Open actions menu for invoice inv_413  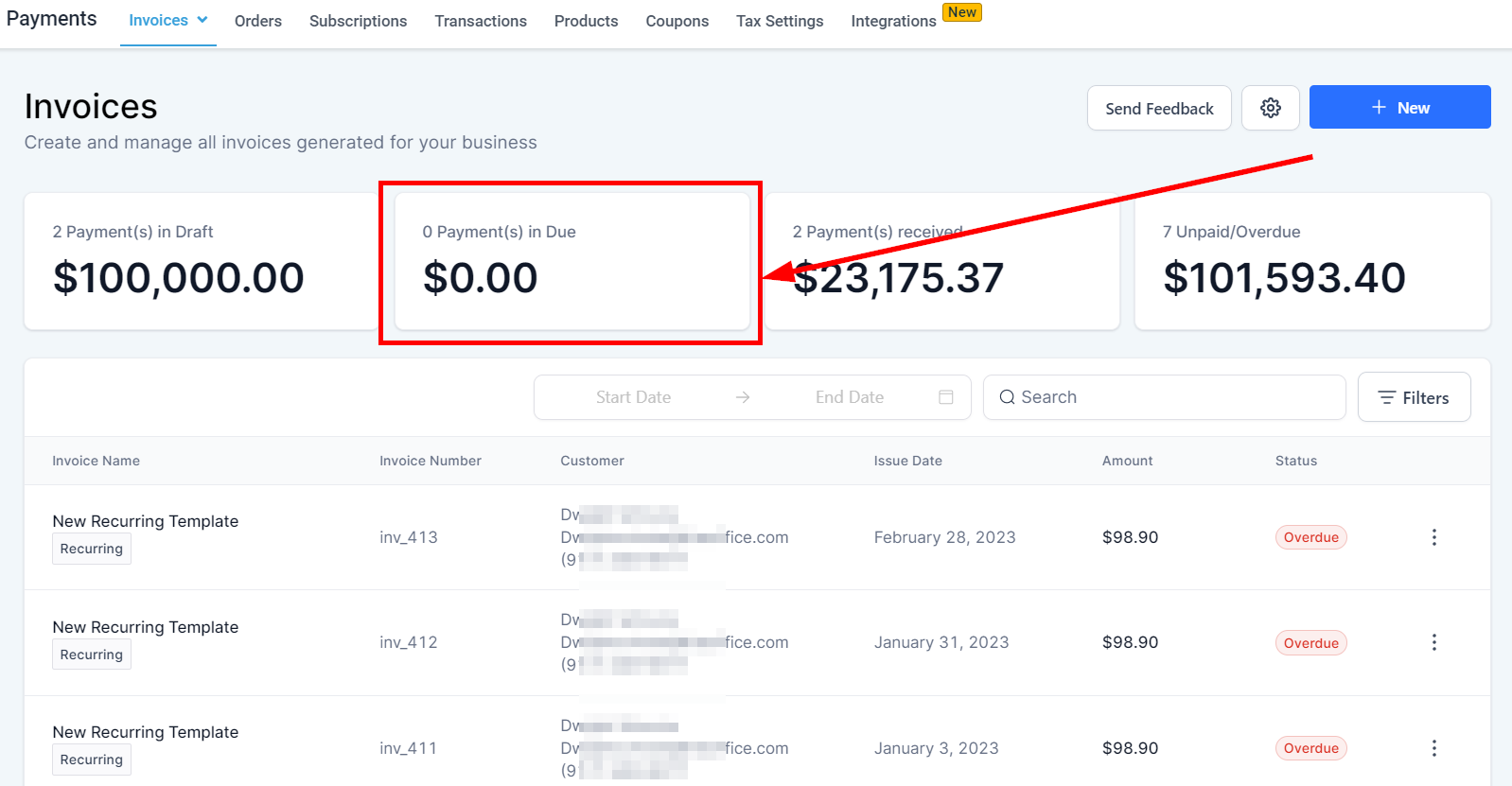coord(1433,537)
